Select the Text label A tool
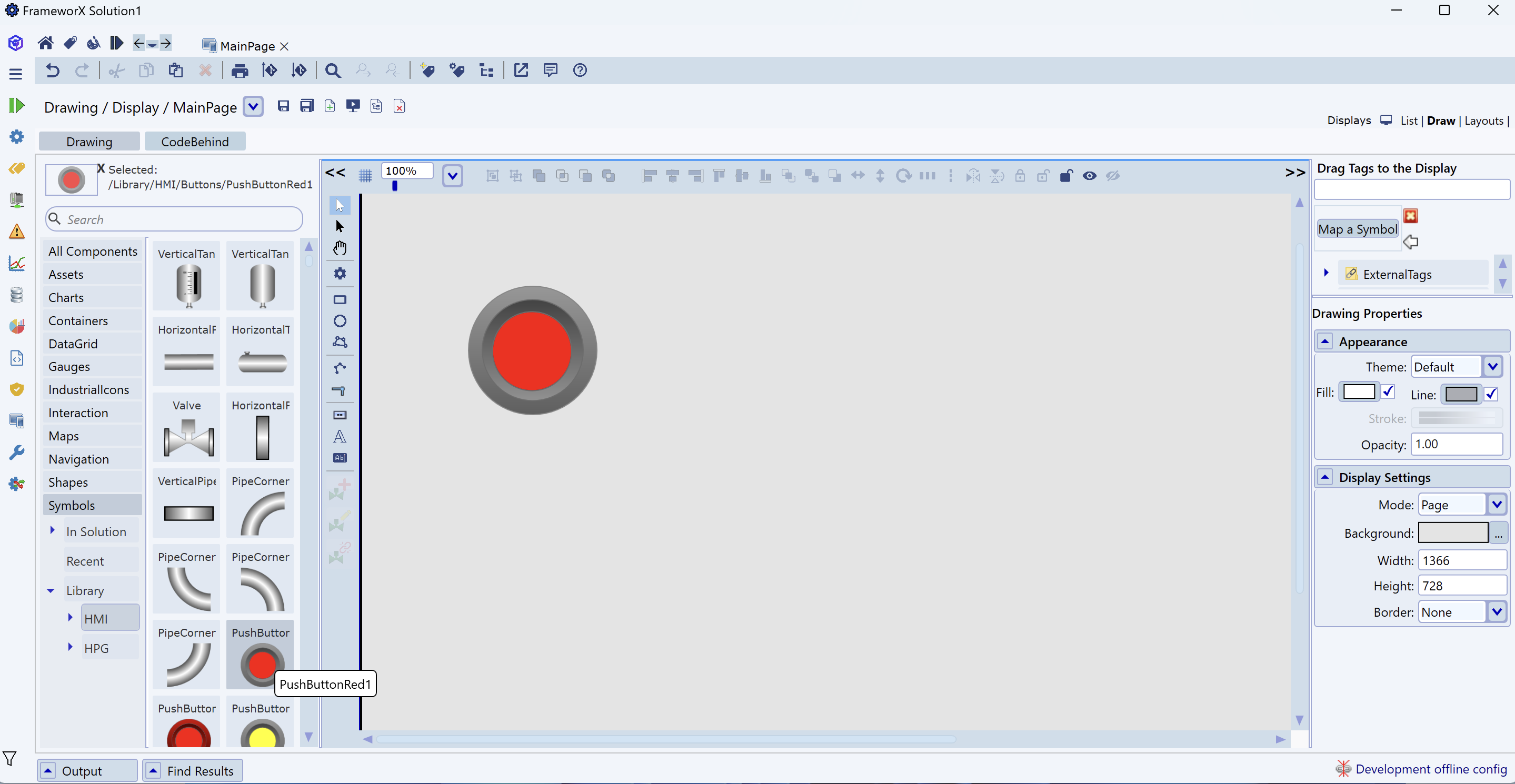Screen dimensions: 1515x784 click(340, 437)
